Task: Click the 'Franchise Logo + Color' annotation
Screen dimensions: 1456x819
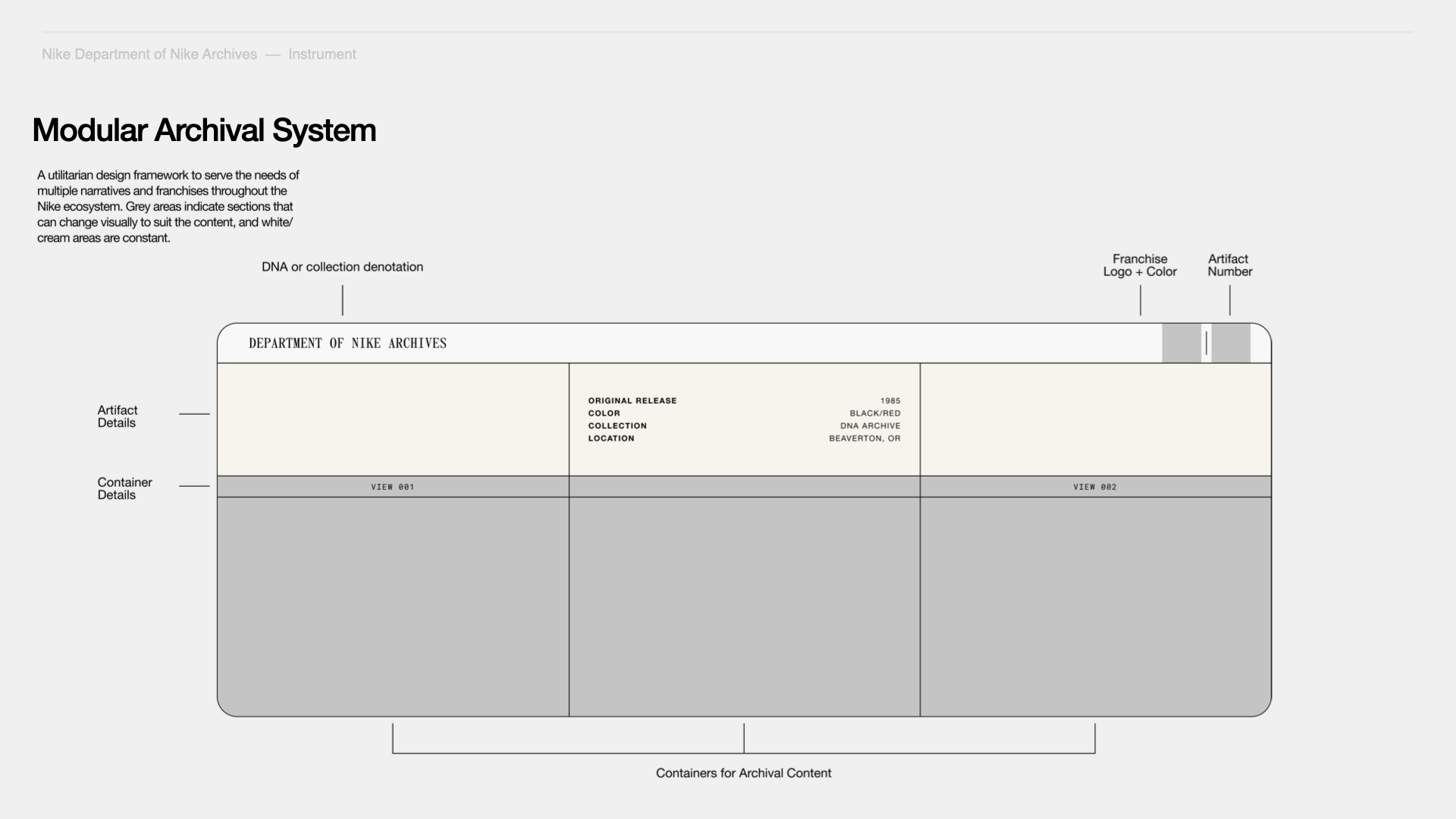Action: (x=1140, y=265)
